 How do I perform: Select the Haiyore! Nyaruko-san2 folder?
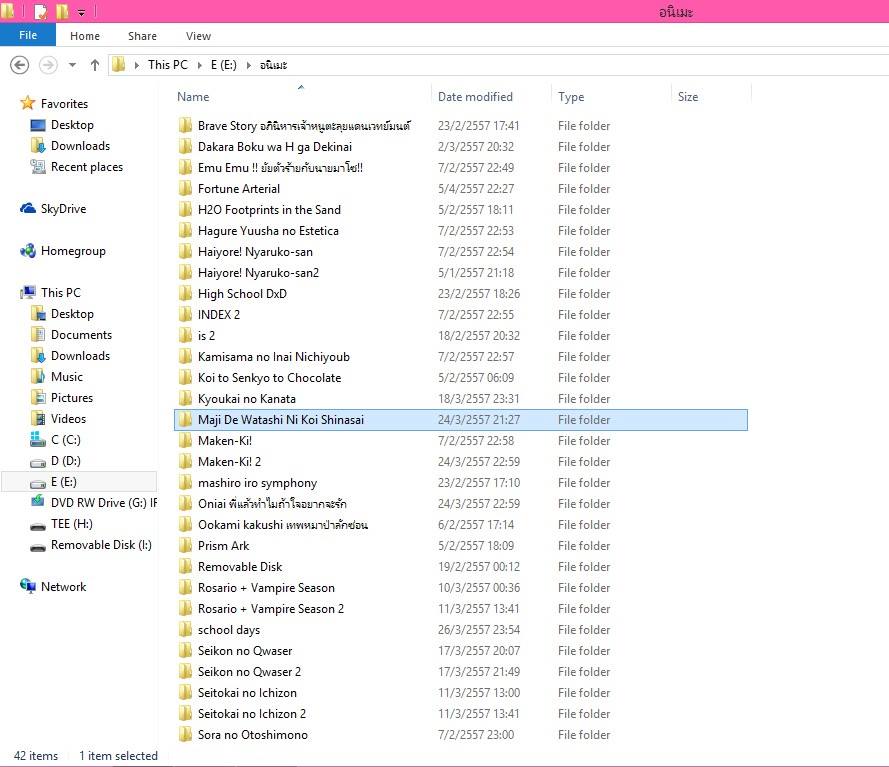coord(258,272)
